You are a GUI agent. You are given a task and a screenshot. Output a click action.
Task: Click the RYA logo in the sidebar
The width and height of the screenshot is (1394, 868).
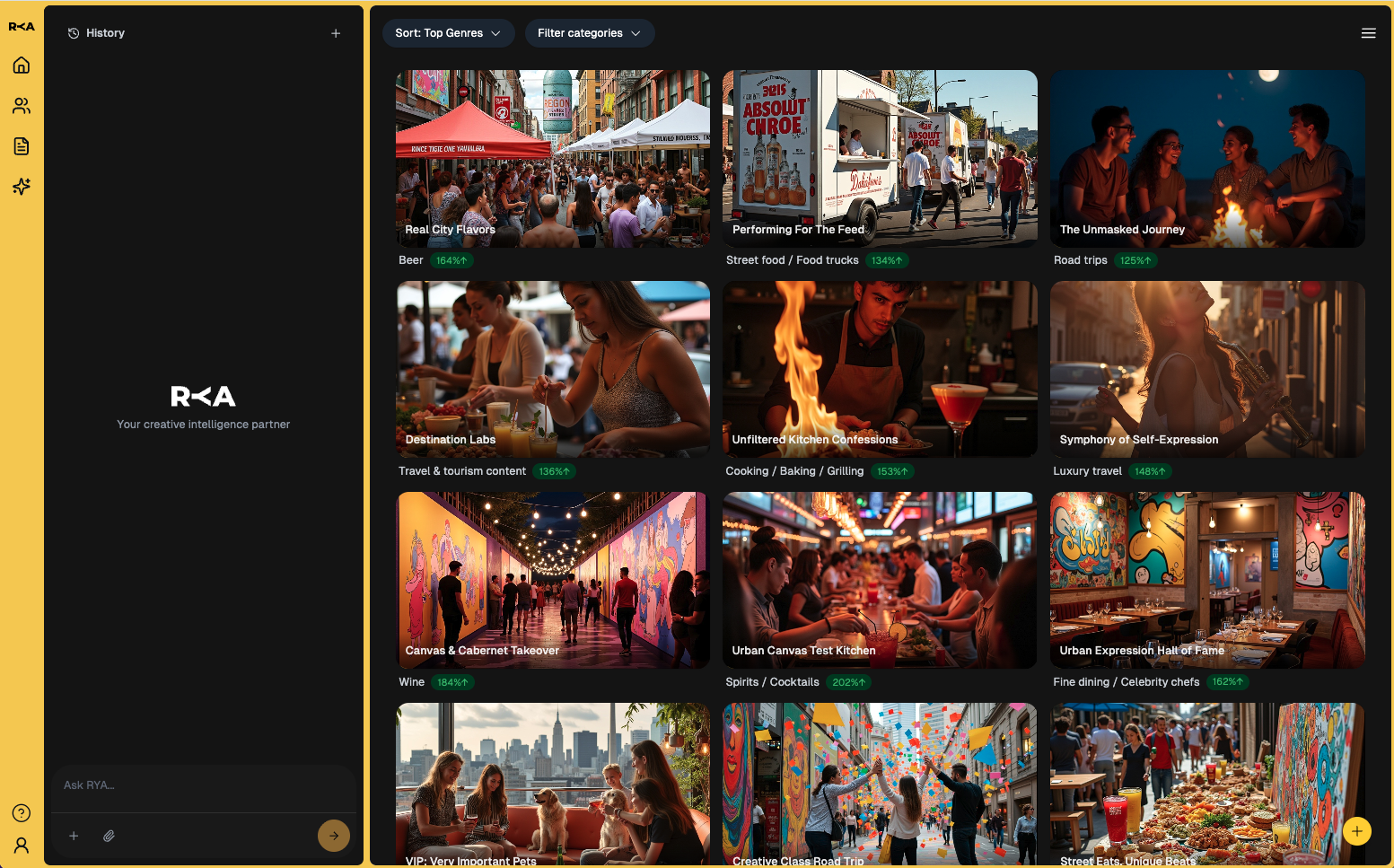point(22,27)
